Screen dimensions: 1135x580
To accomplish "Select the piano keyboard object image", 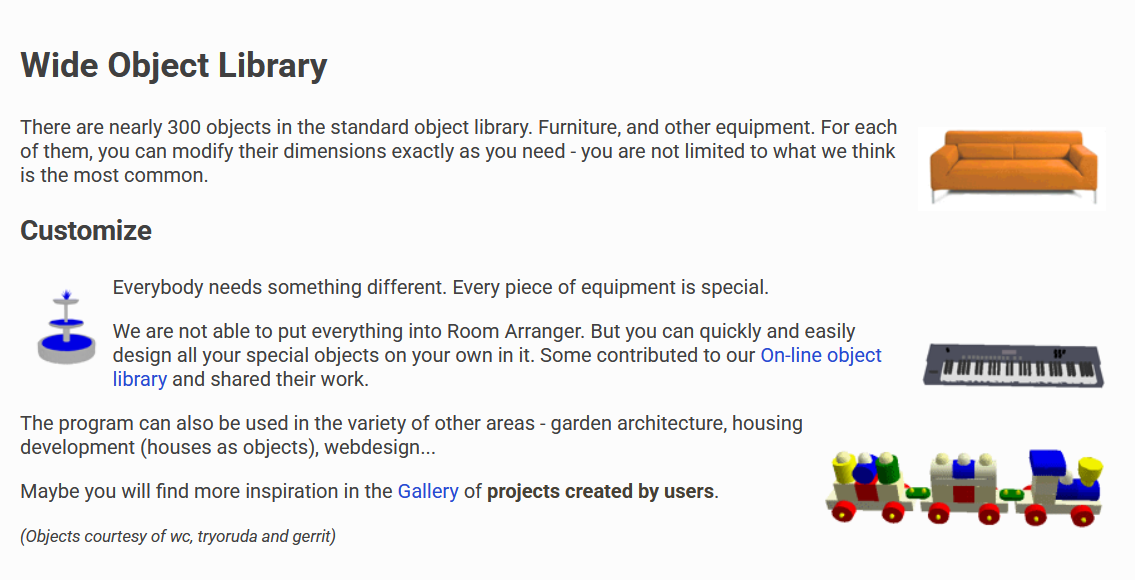I will [1013, 366].
